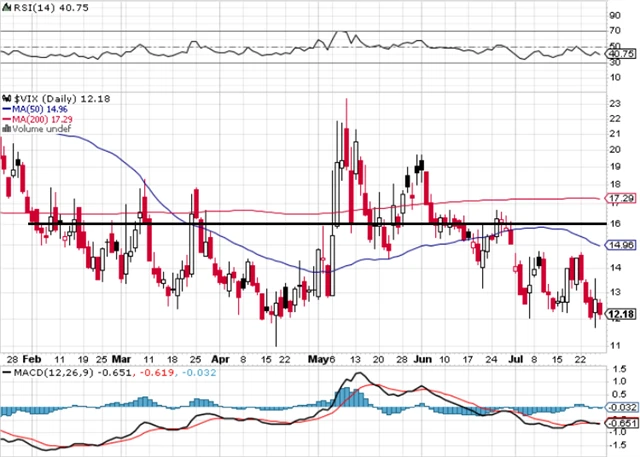Click the -0.032 histogram value tag
The height and width of the screenshot is (457, 640).
coord(621,406)
